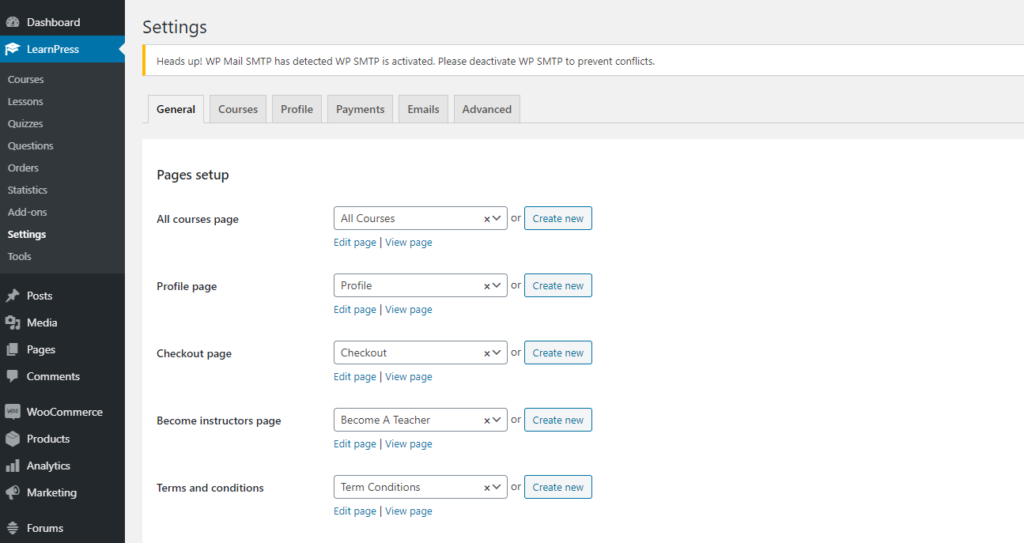Click the Comments speech bubble icon
The image size is (1024, 543).
(13, 377)
